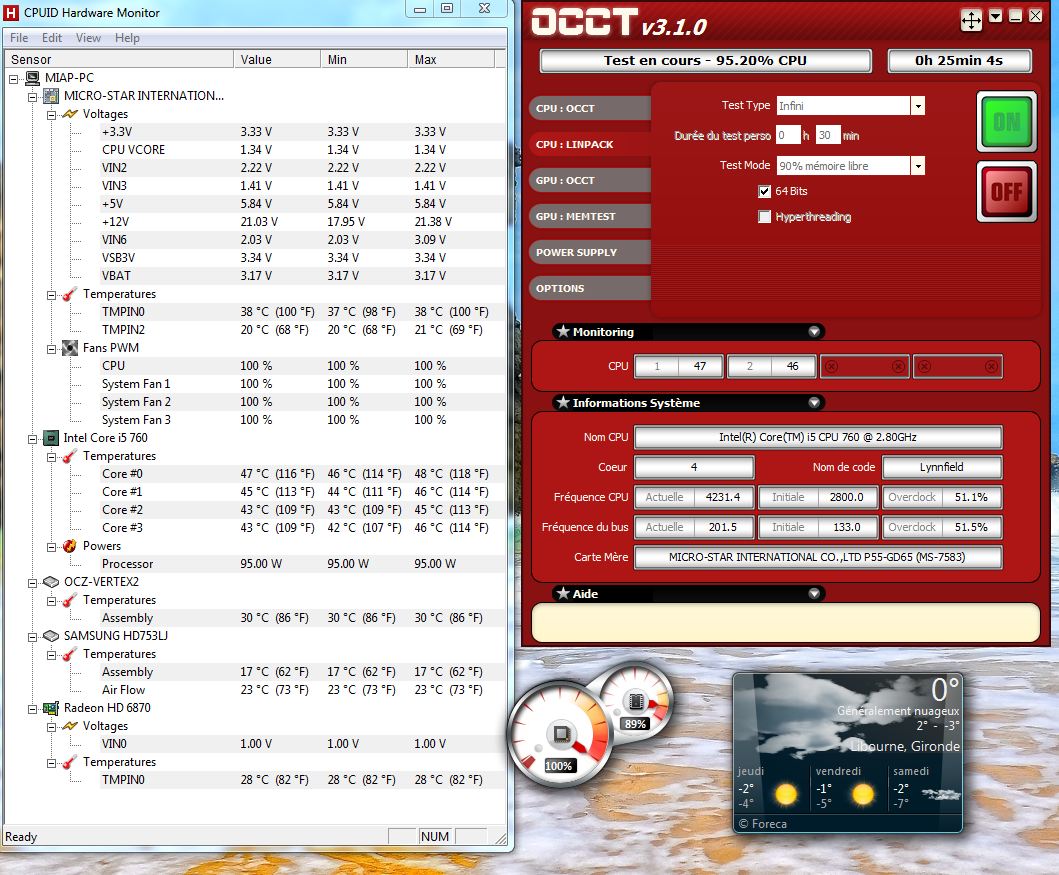Viewport: 1059px width, 875px height.
Task: Open the View menu
Action: 88,38
